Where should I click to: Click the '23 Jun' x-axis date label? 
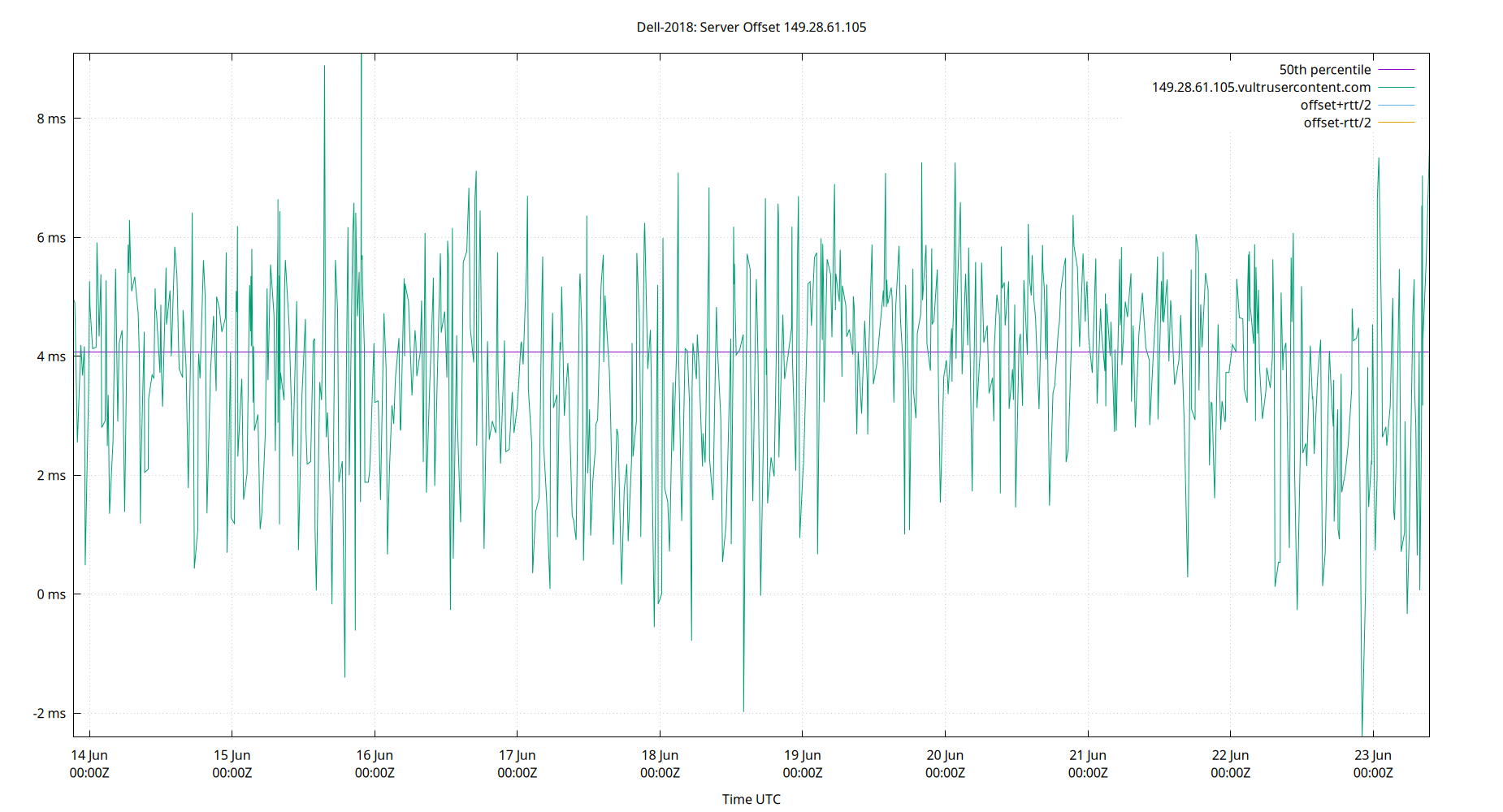tap(1373, 755)
